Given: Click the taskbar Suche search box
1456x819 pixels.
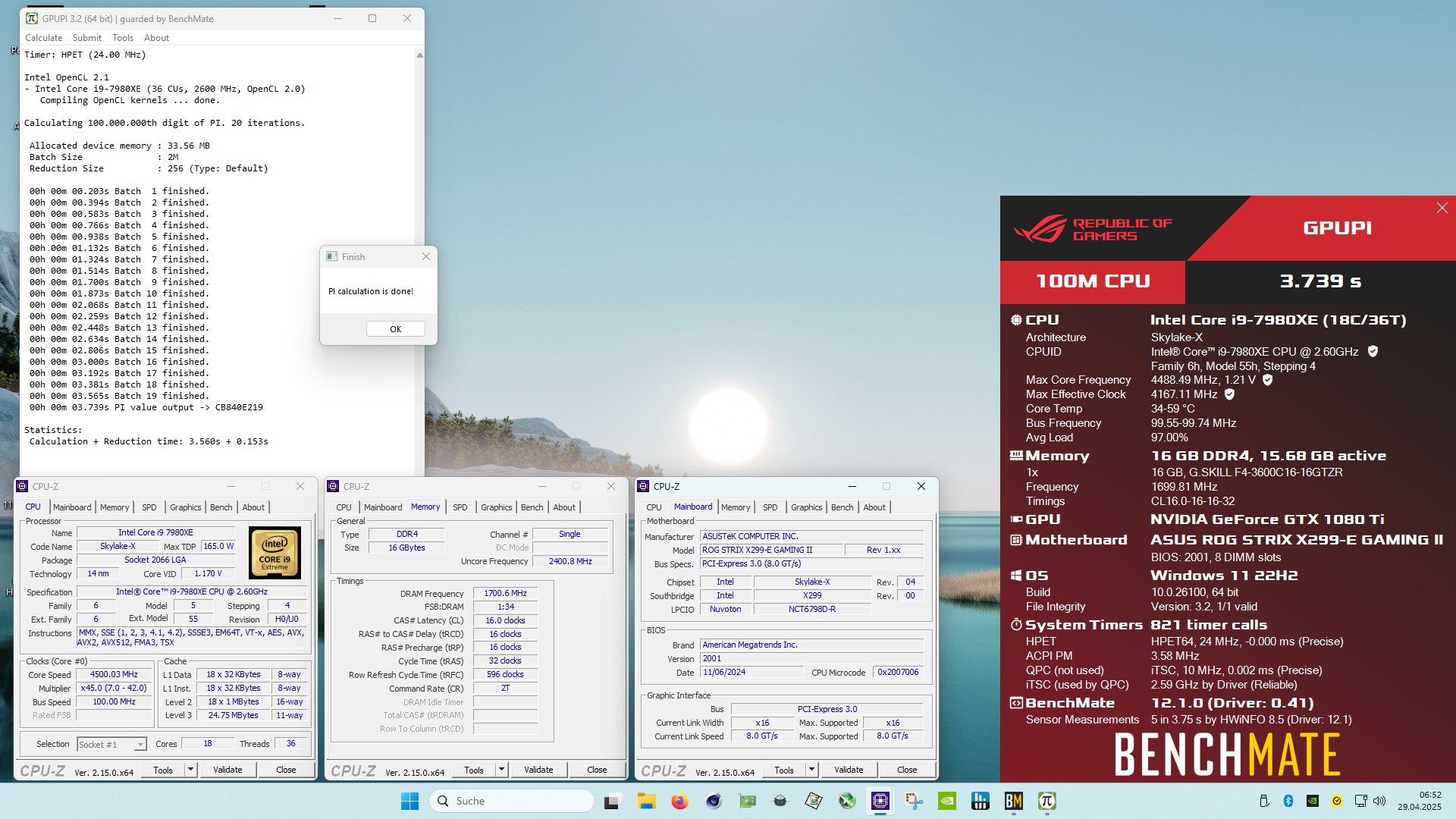Looking at the screenshot, I should 512,801.
